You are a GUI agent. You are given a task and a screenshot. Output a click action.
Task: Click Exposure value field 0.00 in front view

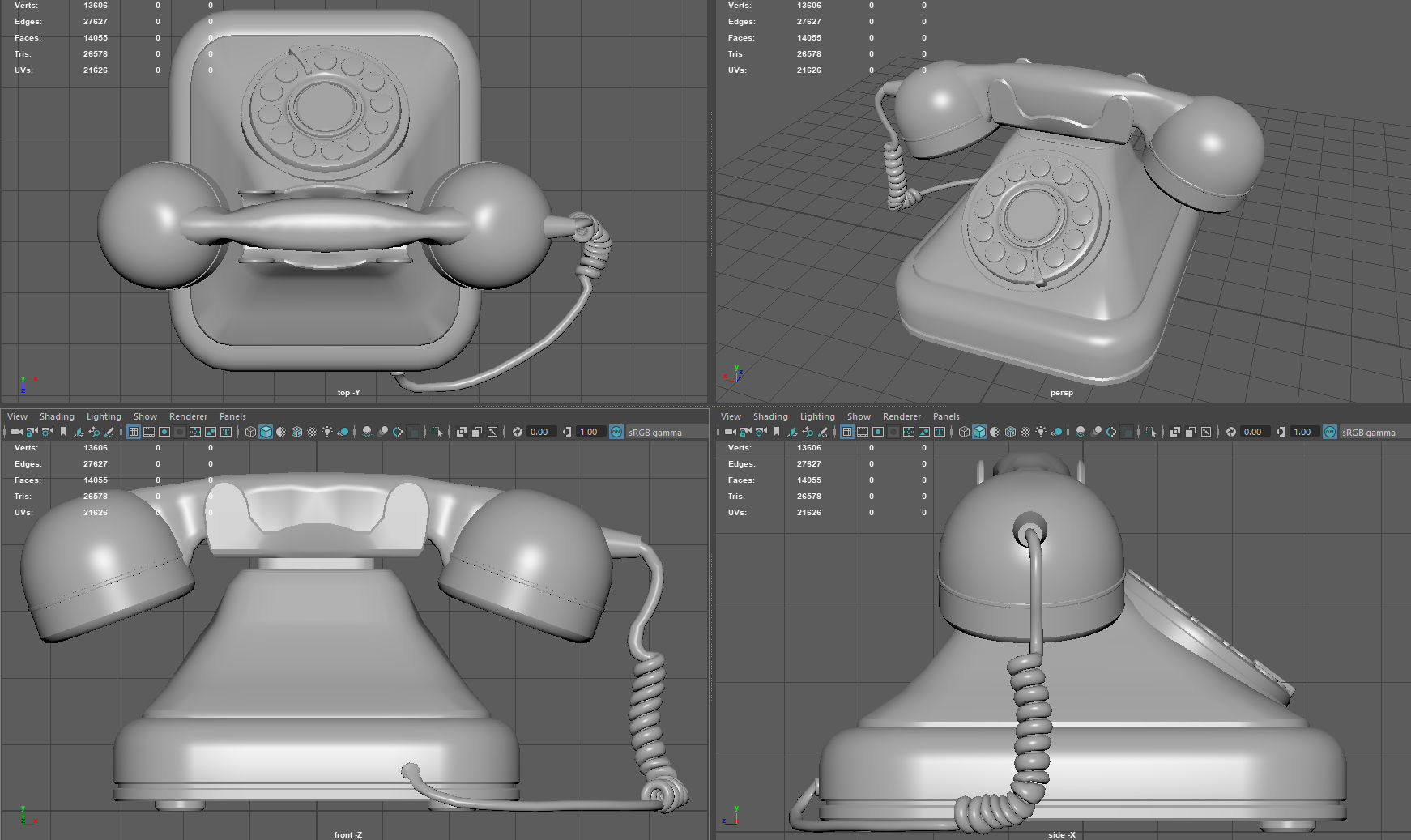click(540, 432)
